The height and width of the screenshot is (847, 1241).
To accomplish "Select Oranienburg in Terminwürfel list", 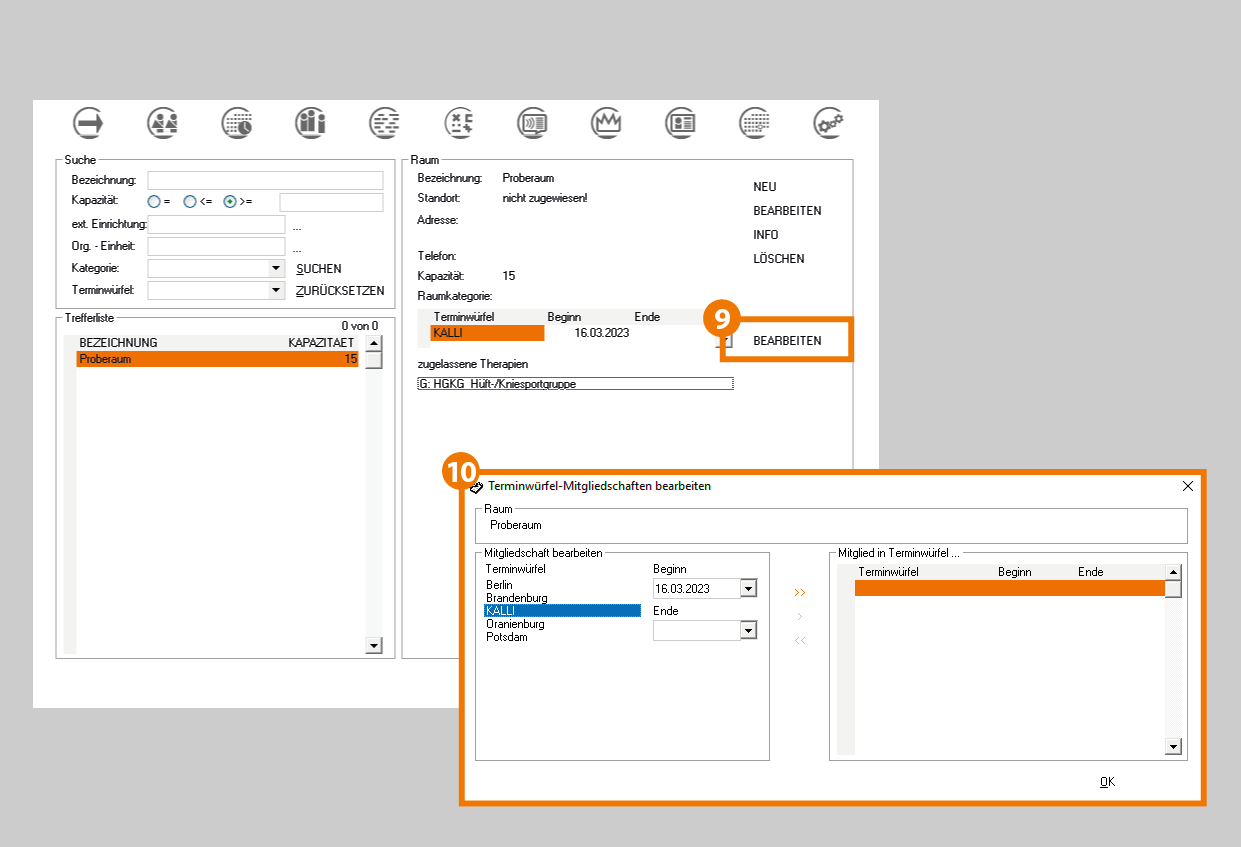I will pyautogui.click(x=515, y=624).
